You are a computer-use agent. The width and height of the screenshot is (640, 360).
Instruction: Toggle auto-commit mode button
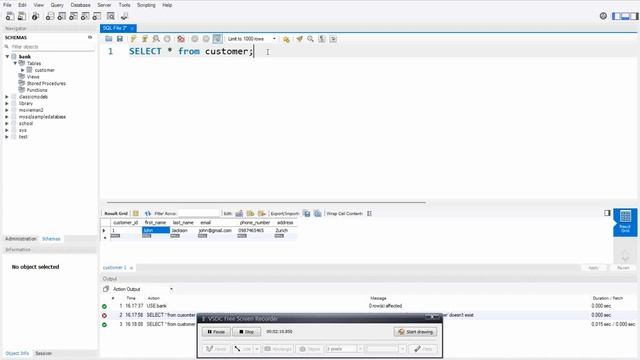click(x=218, y=39)
